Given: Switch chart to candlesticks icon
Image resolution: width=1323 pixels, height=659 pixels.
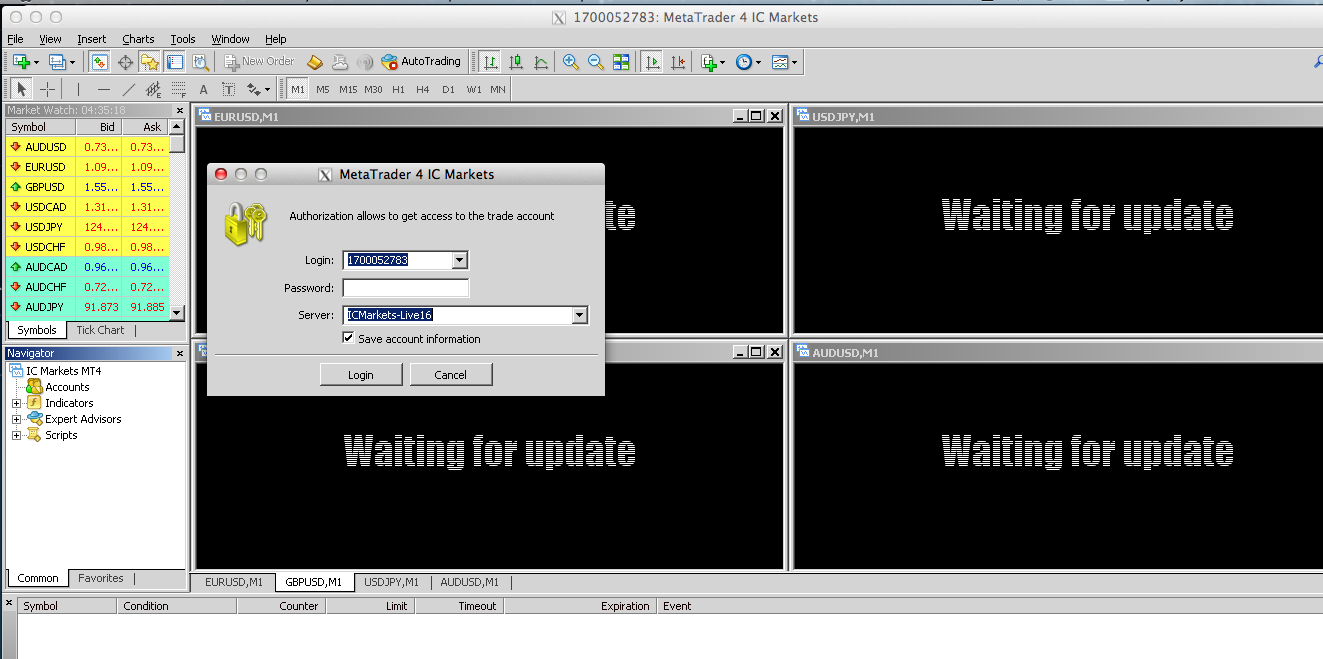Looking at the screenshot, I should pyautogui.click(x=516, y=62).
